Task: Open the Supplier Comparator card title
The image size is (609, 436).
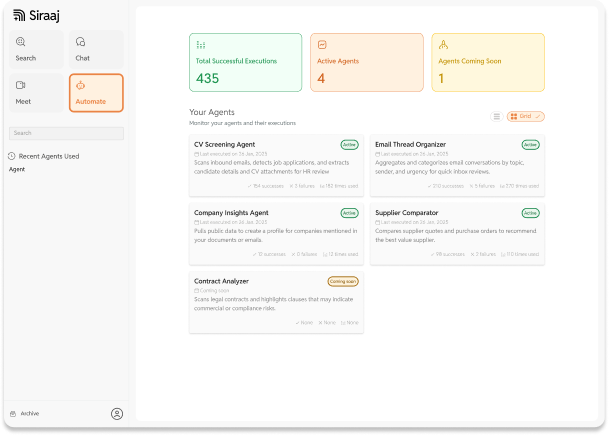Action: [x=406, y=213]
